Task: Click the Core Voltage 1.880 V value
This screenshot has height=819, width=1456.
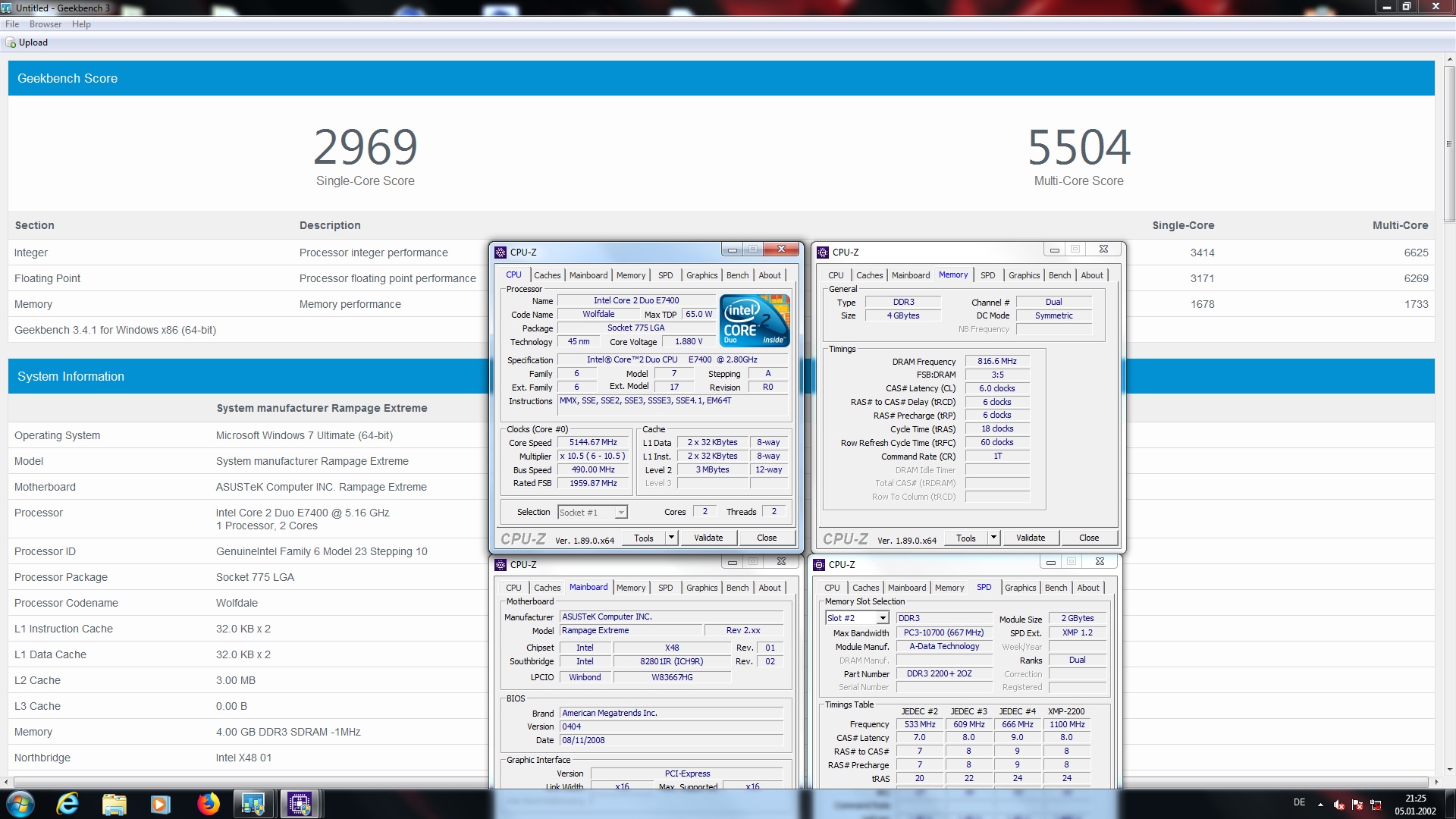Action: coord(689,342)
